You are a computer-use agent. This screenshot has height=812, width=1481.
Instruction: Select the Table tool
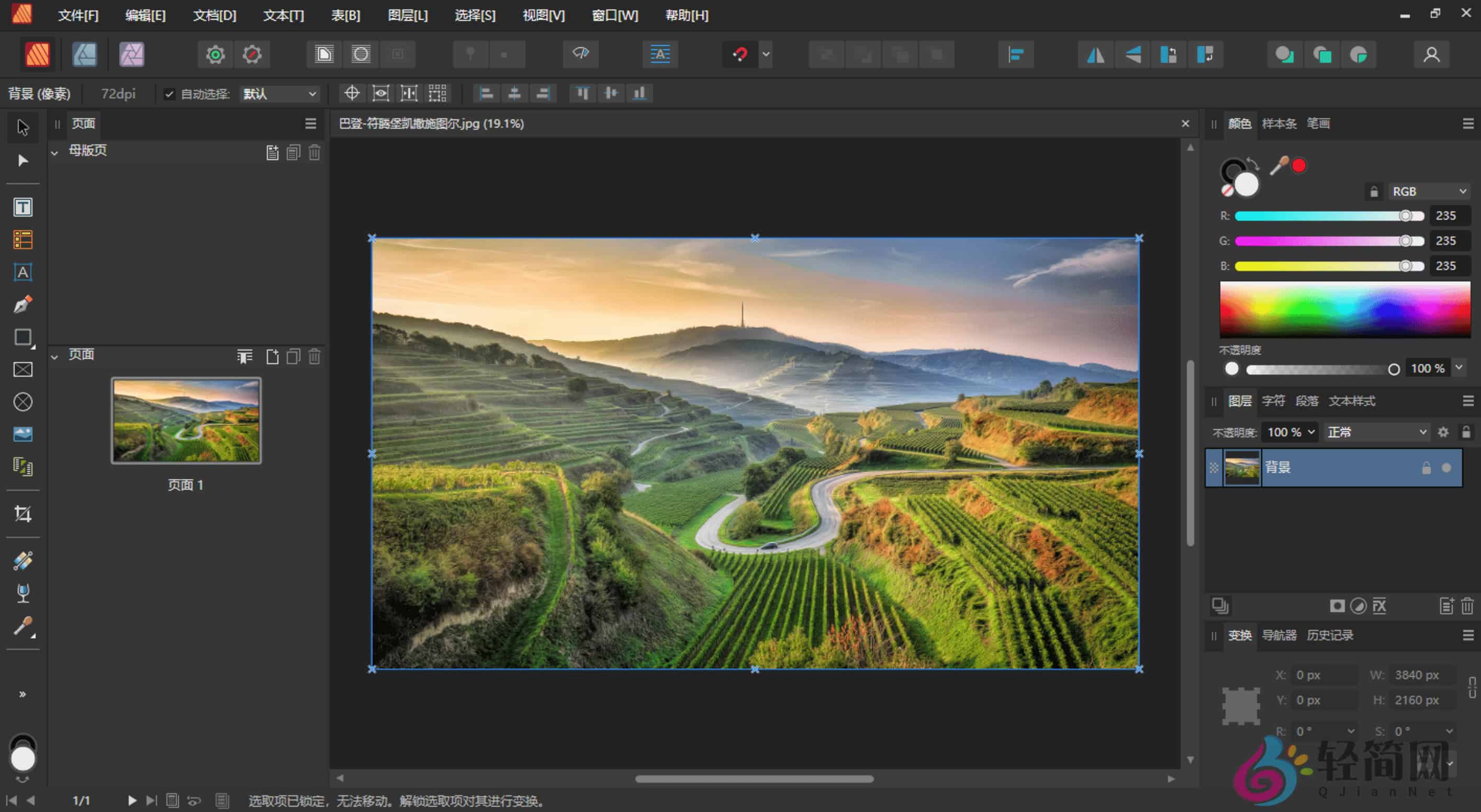[x=23, y=239]
